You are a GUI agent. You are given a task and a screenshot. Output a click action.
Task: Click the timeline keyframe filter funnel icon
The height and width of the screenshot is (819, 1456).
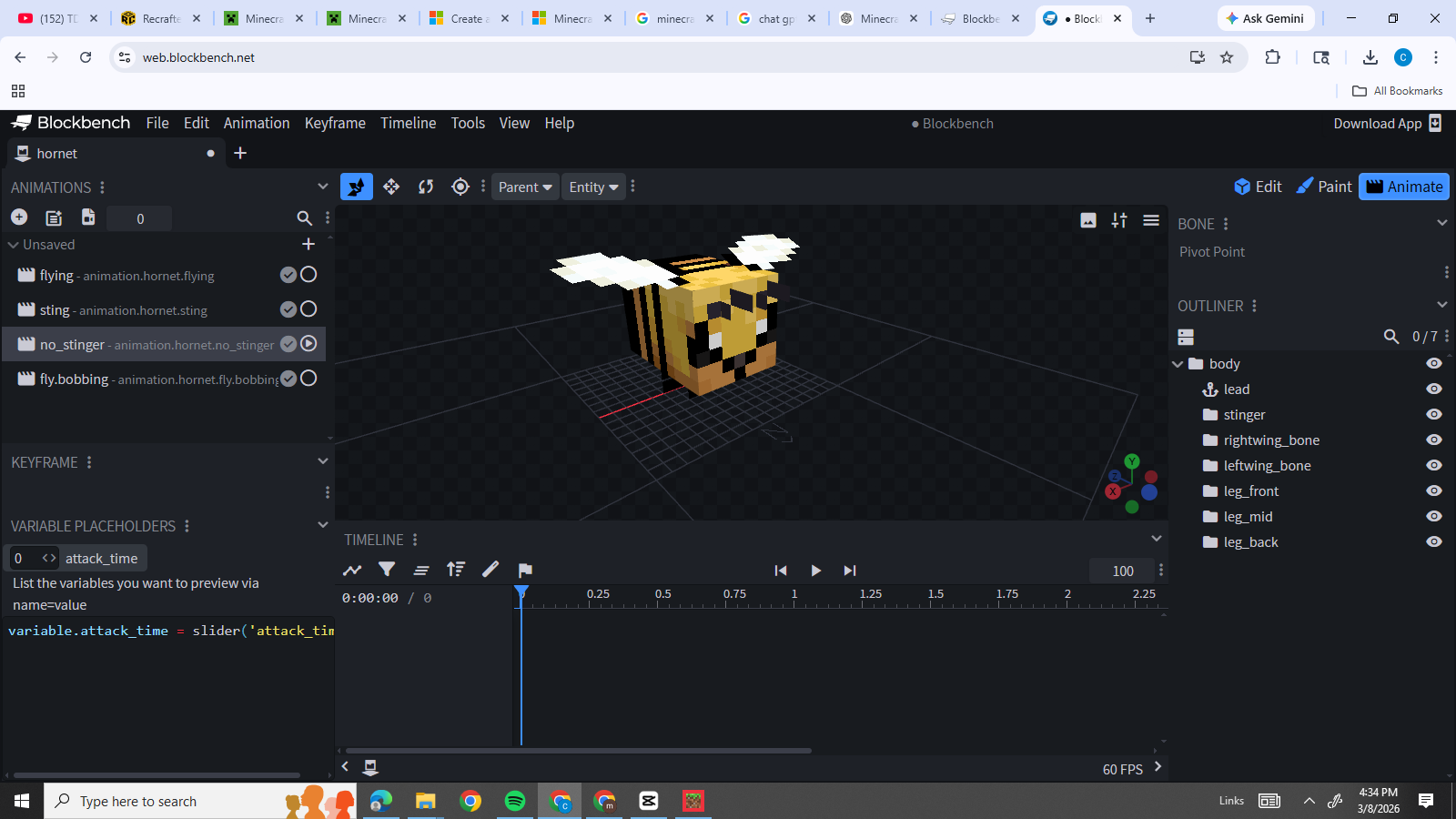387,570
